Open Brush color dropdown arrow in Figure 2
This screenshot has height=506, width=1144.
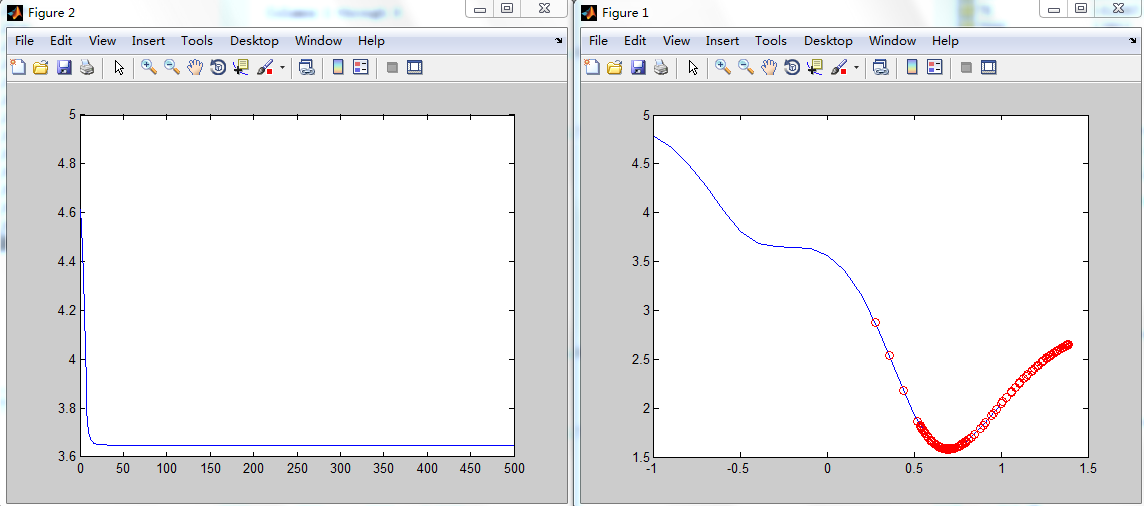(x=282, y=68)
